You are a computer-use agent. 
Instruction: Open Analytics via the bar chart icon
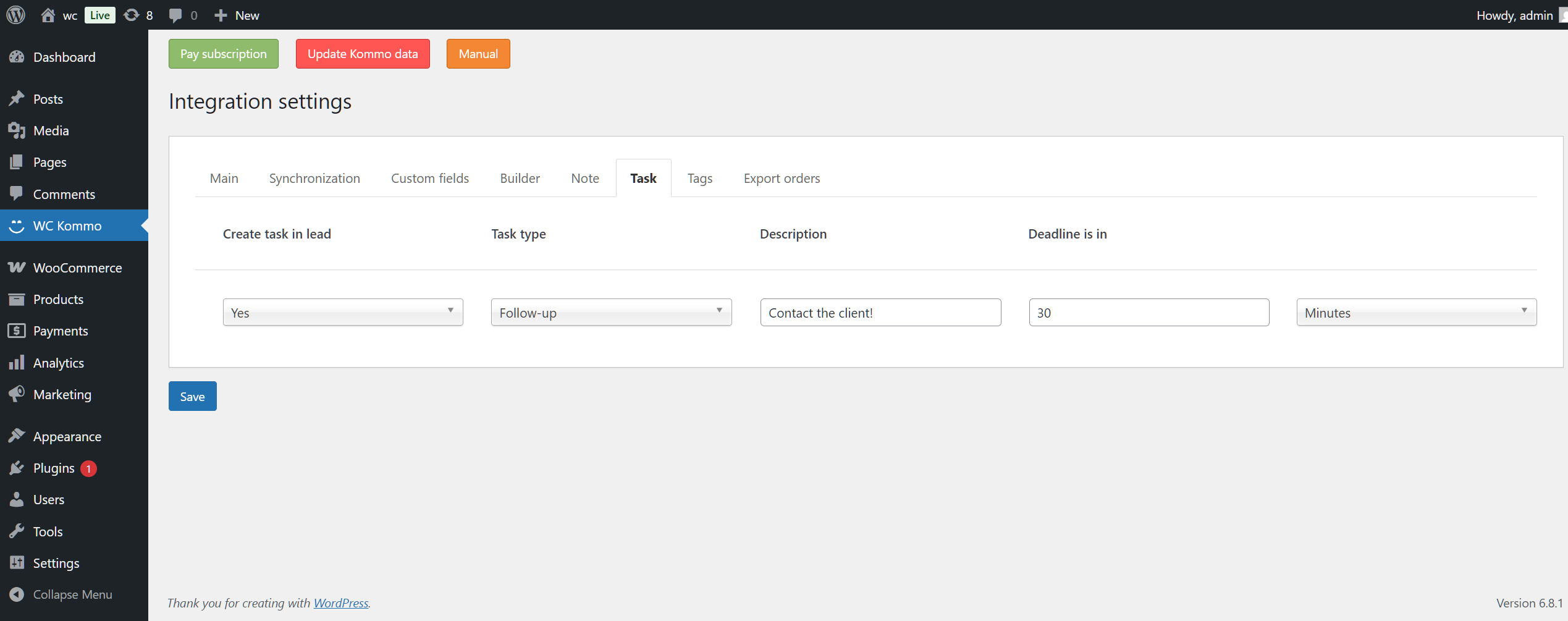(17, 363)
